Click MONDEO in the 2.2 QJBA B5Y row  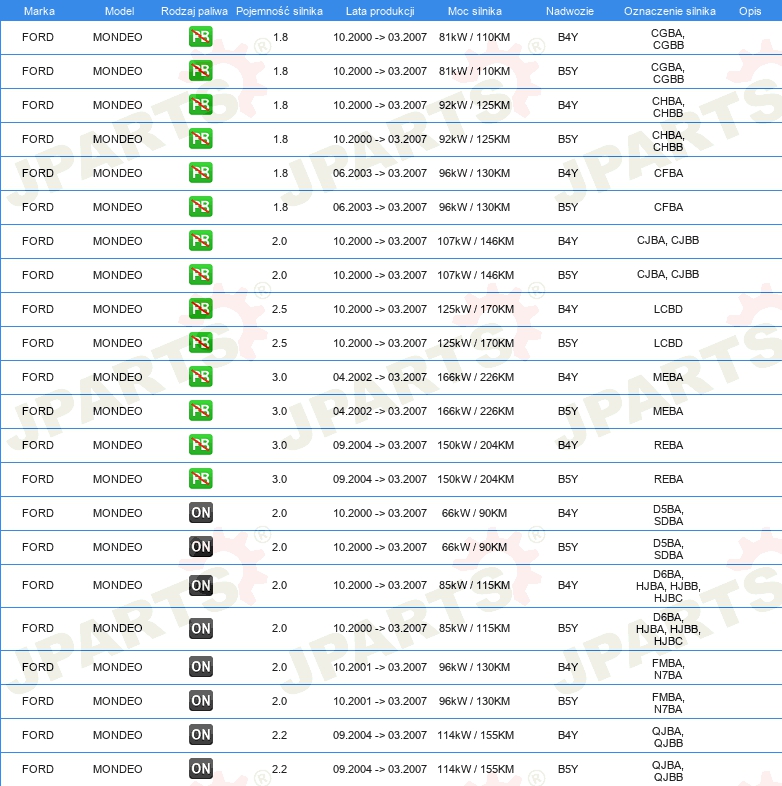point(117,769)
